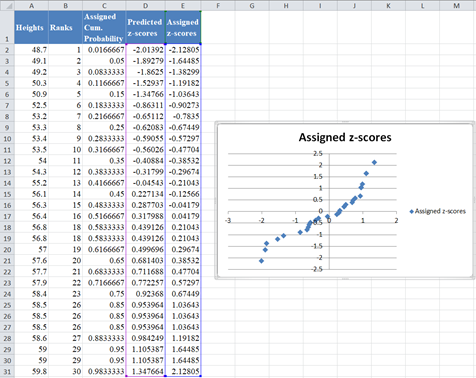Select column E header
The height and width of the screenshot is (378, 476).
coord(183,5)
